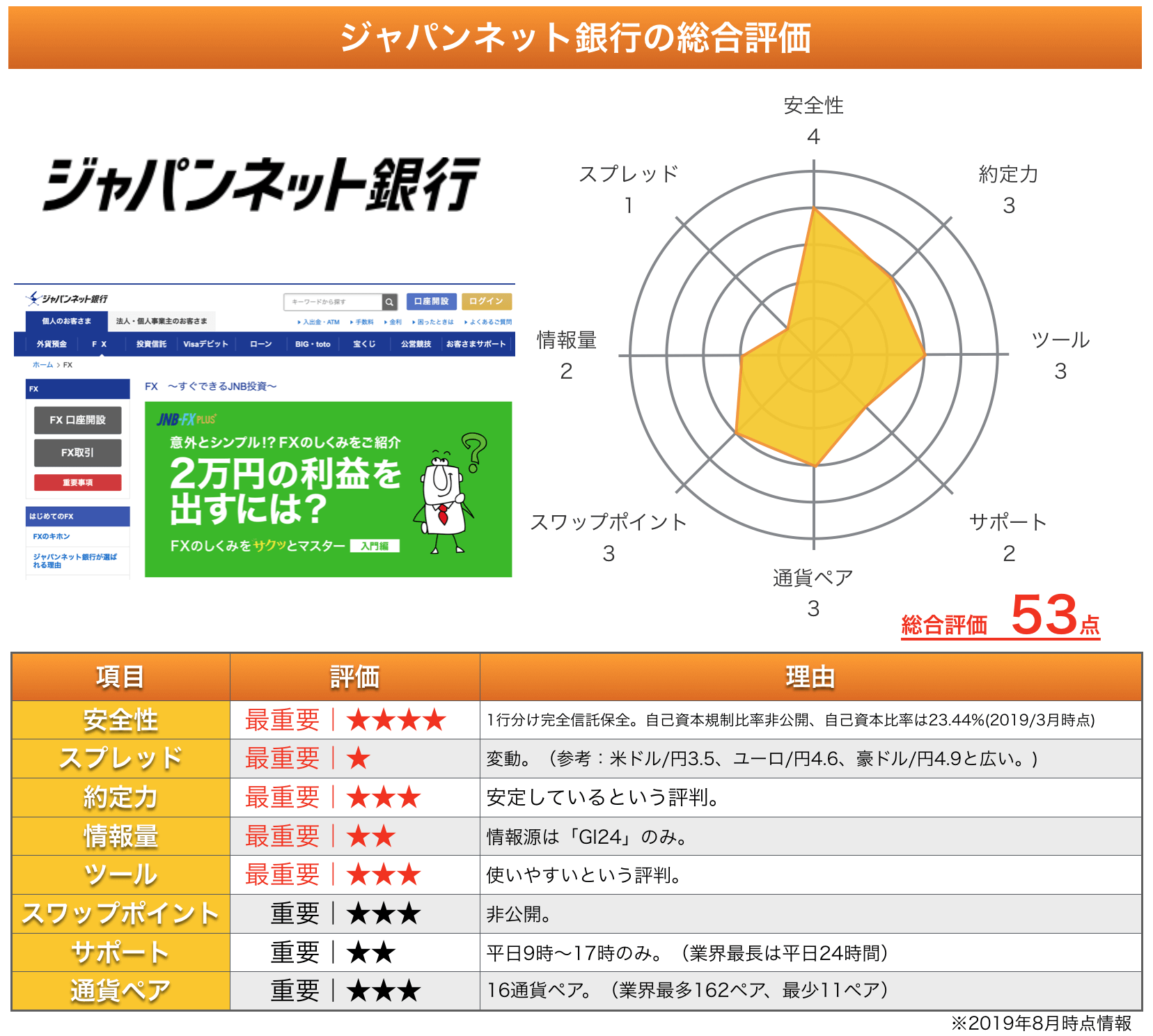The height and width of the screenshot is (1036, 1153).
Task: Click the 約定力 radar chart label
Action: 1008,173
